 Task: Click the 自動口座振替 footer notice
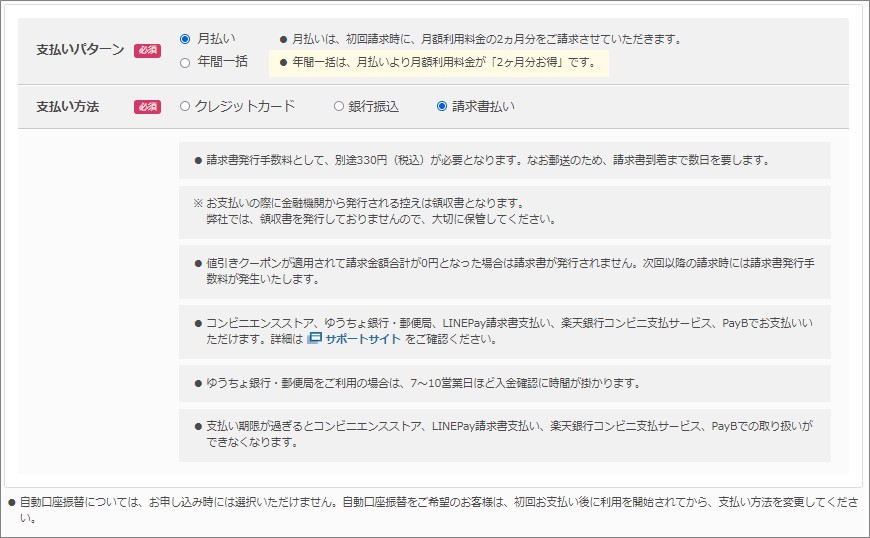point(434,510)
